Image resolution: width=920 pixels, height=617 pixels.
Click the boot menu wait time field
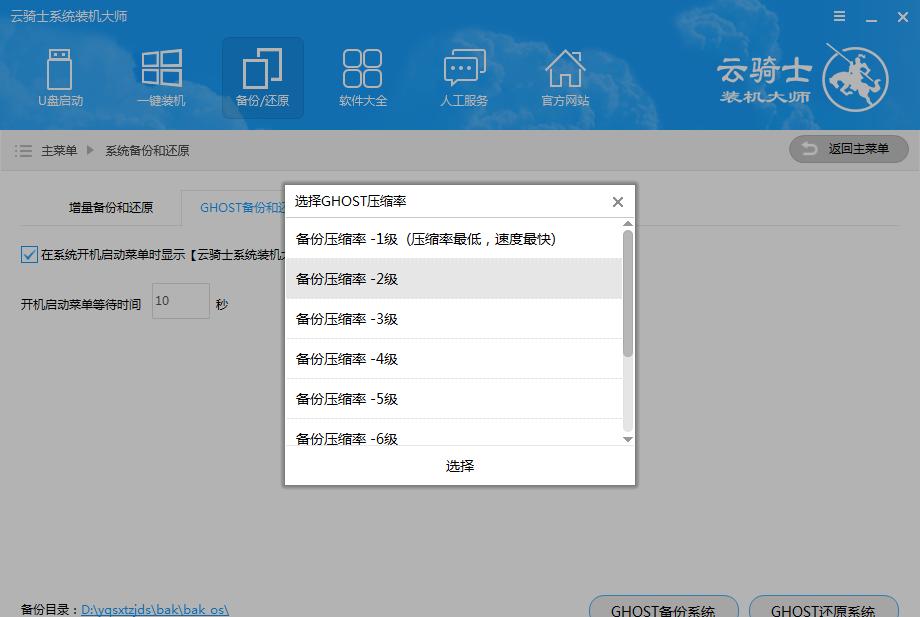point(180,301)
